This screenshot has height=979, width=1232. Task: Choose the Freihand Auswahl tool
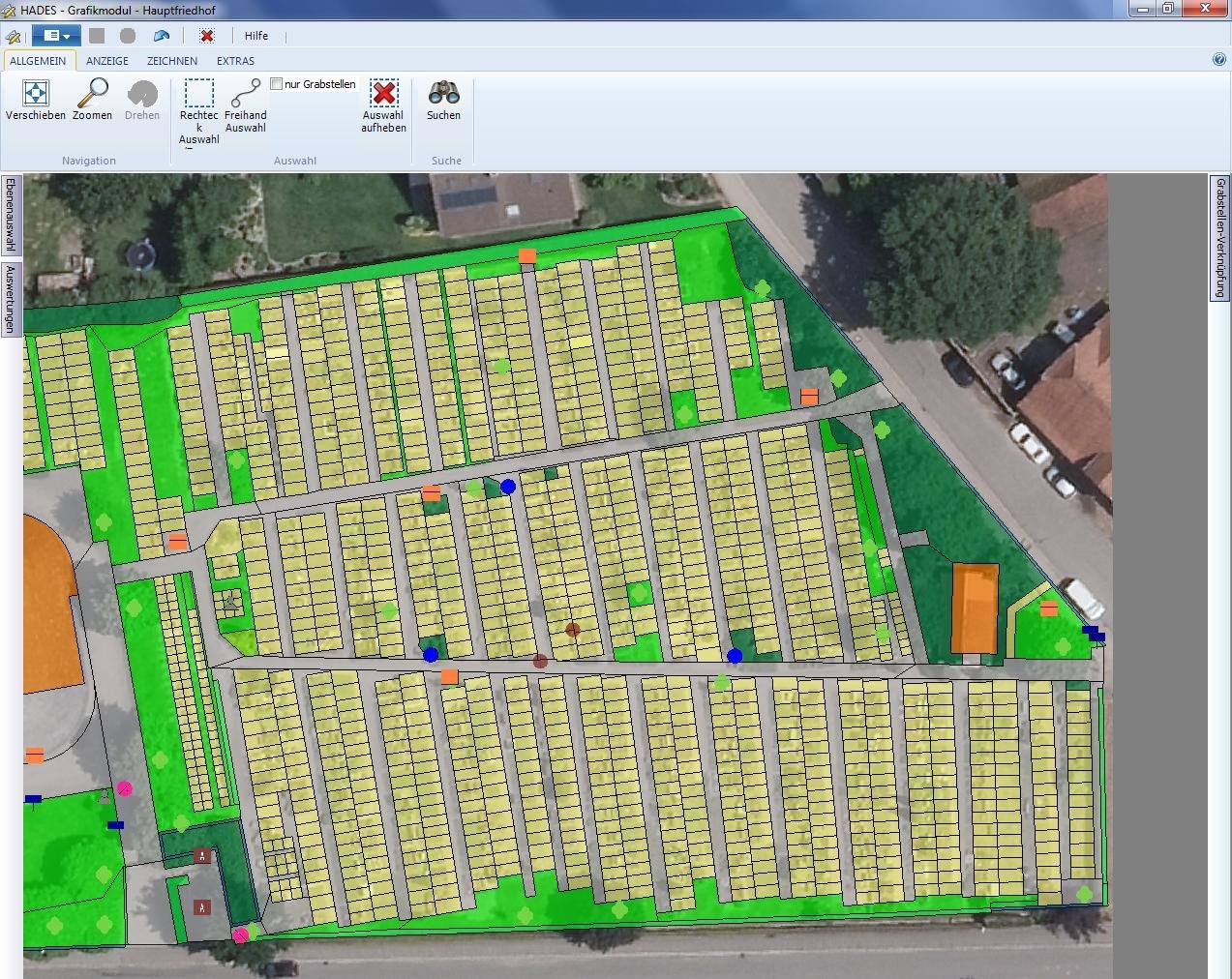pos(246,106)
